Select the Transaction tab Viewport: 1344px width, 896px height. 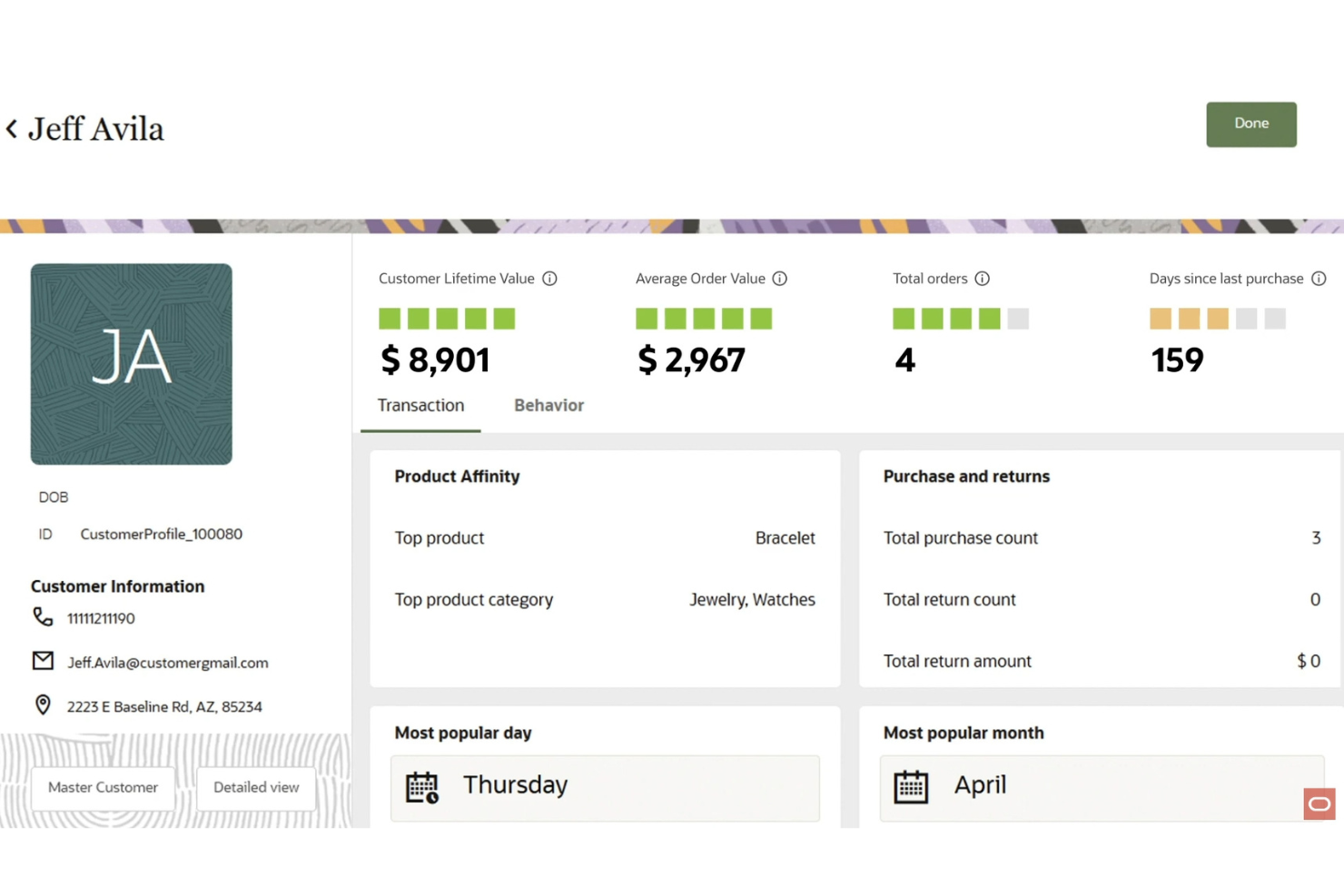[x=420, y=405]
